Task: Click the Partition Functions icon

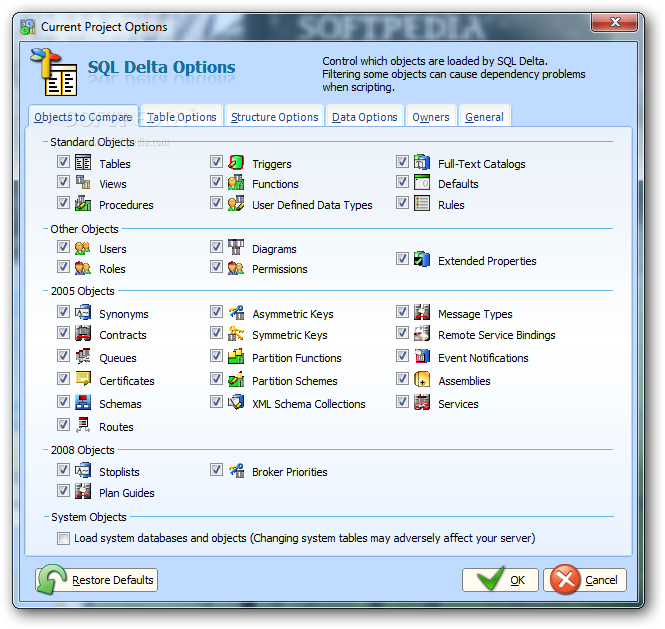Action: [236, 357]
